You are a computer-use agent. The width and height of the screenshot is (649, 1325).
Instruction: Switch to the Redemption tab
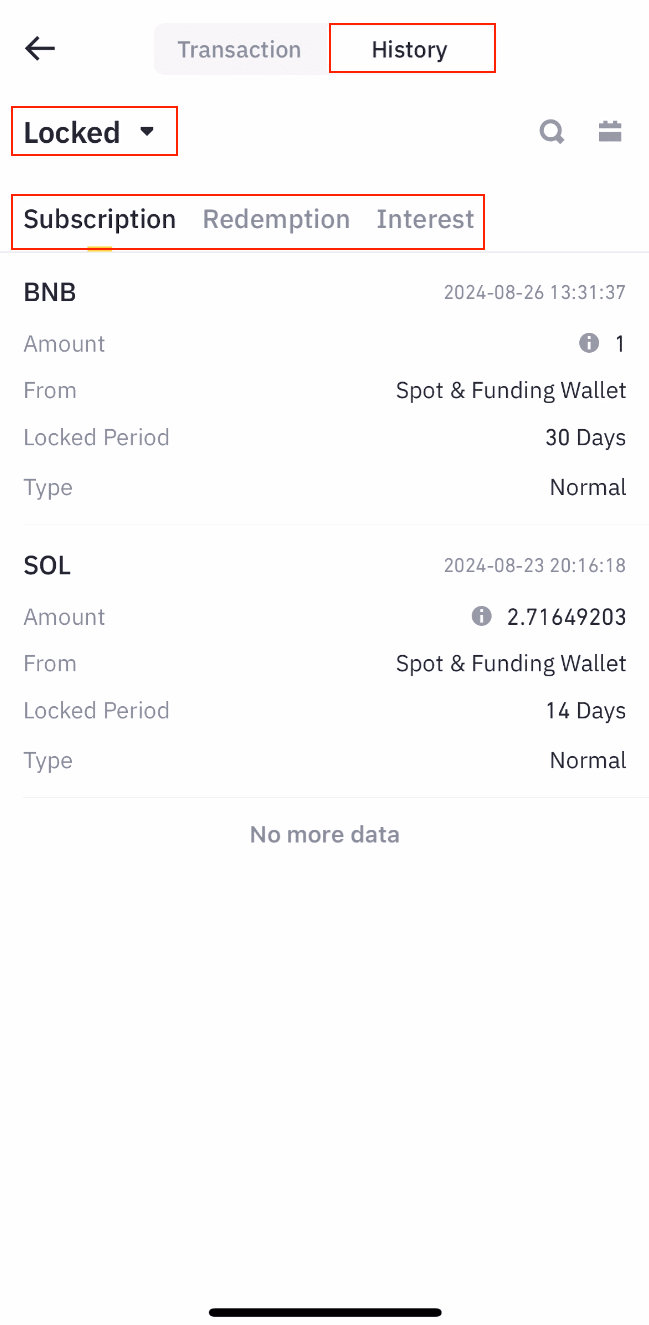276,219
